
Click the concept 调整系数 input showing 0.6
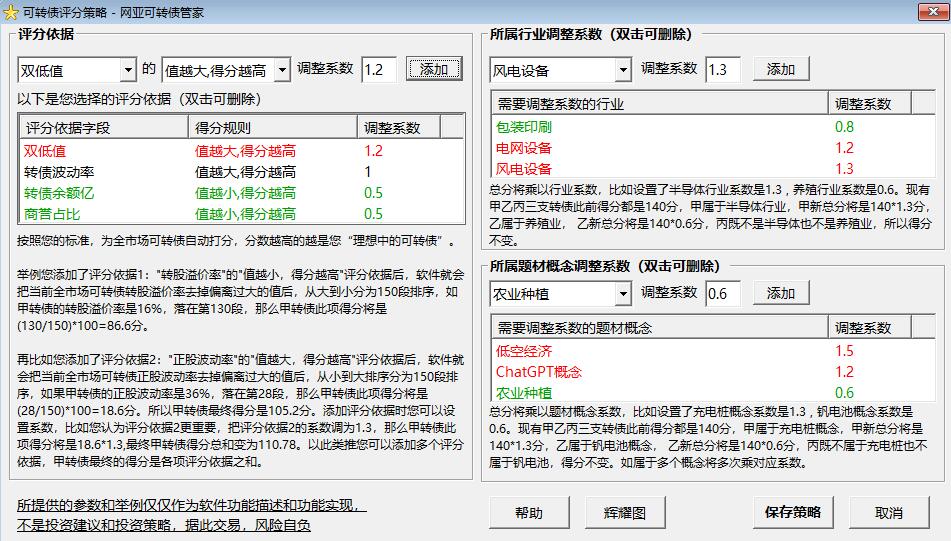pos(723,294)
